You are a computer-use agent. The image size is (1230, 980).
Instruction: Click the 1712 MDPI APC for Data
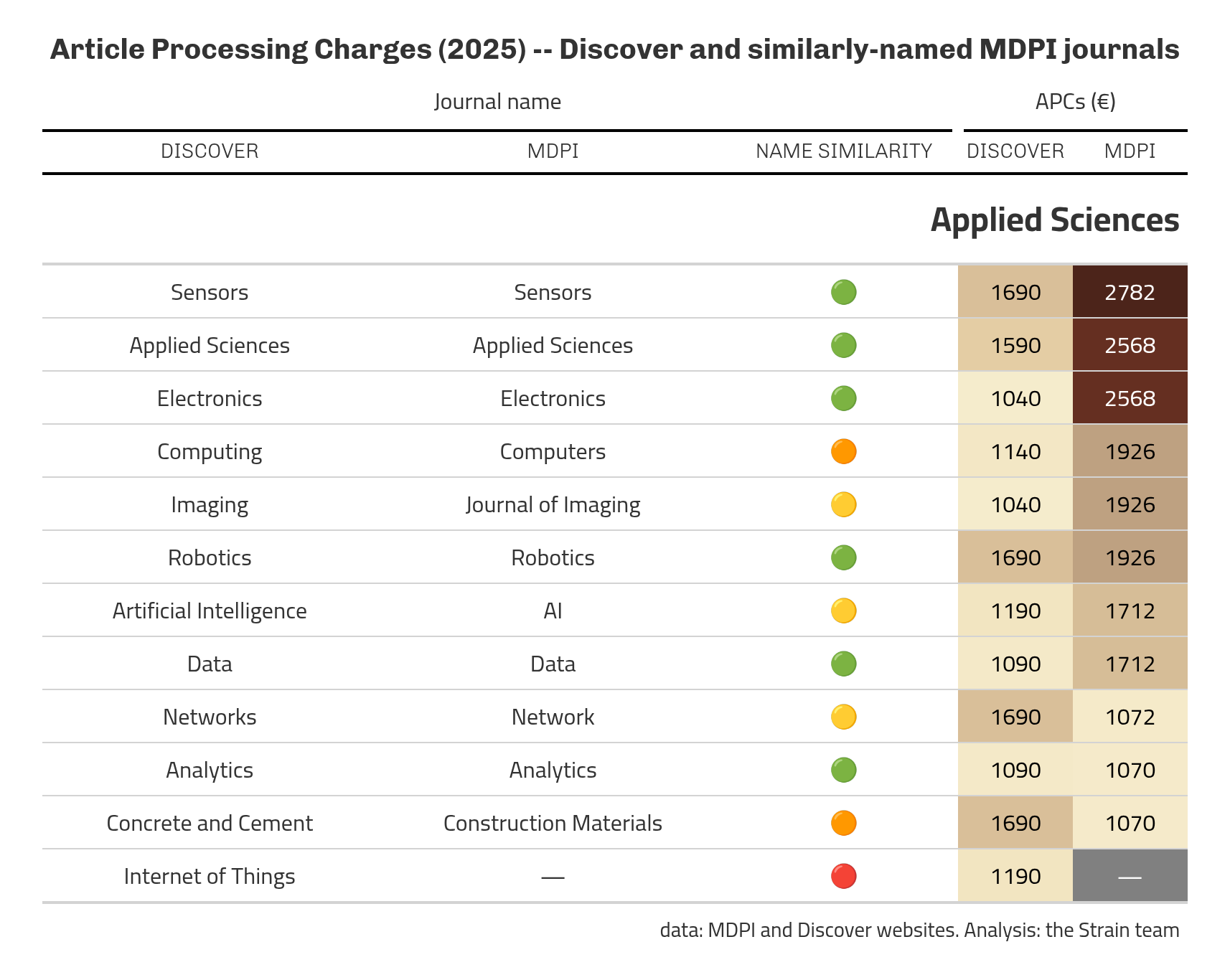click(x=1130, y=664)
